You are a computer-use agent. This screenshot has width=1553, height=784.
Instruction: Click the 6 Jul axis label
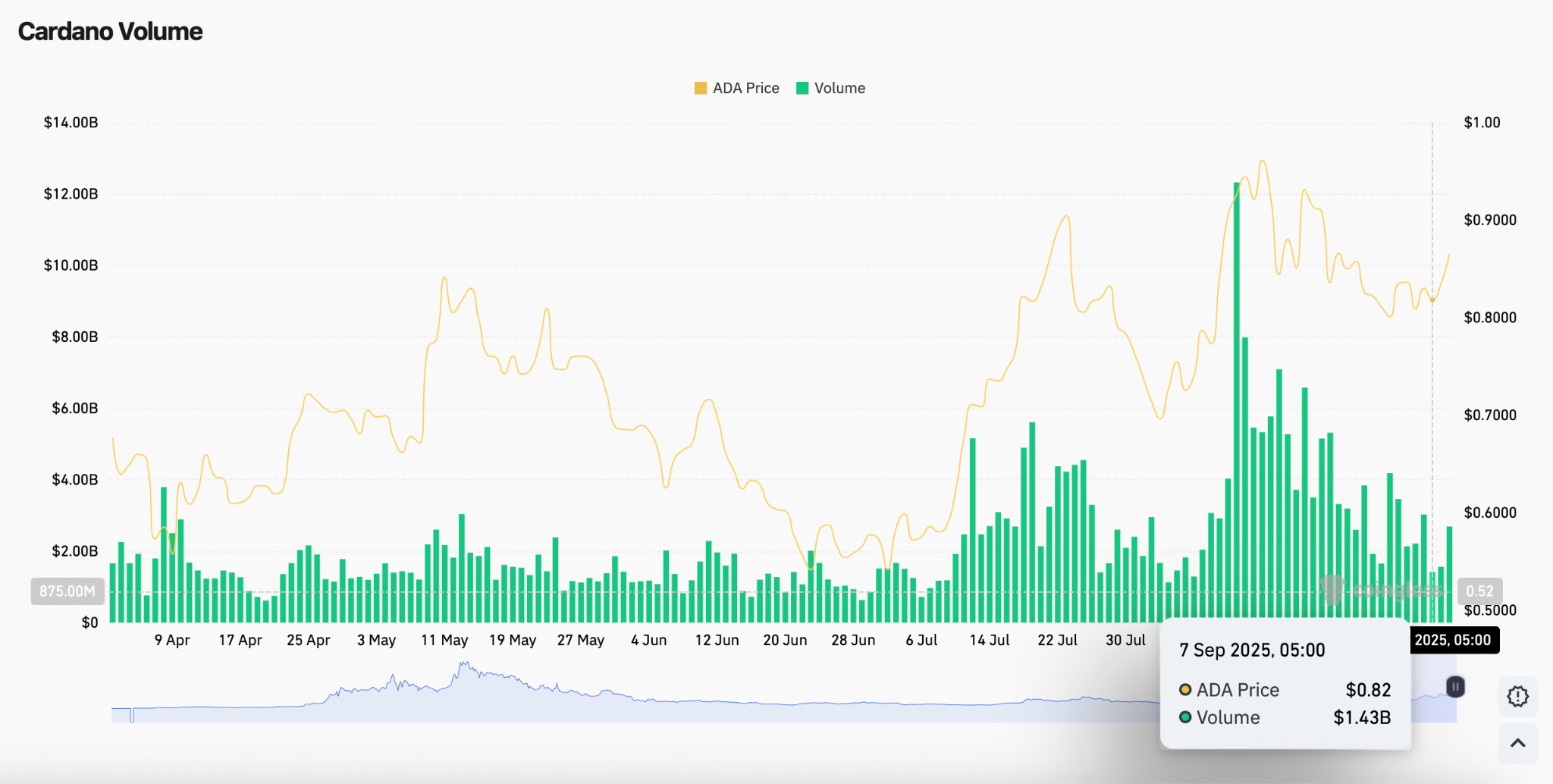pyautogui.click(x=921, y=640)
